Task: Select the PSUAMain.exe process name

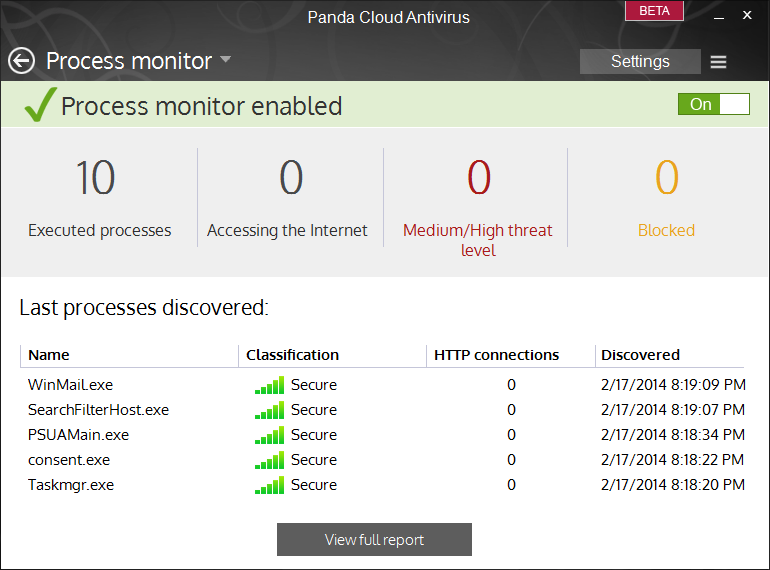Action: (x=79, y=435)
